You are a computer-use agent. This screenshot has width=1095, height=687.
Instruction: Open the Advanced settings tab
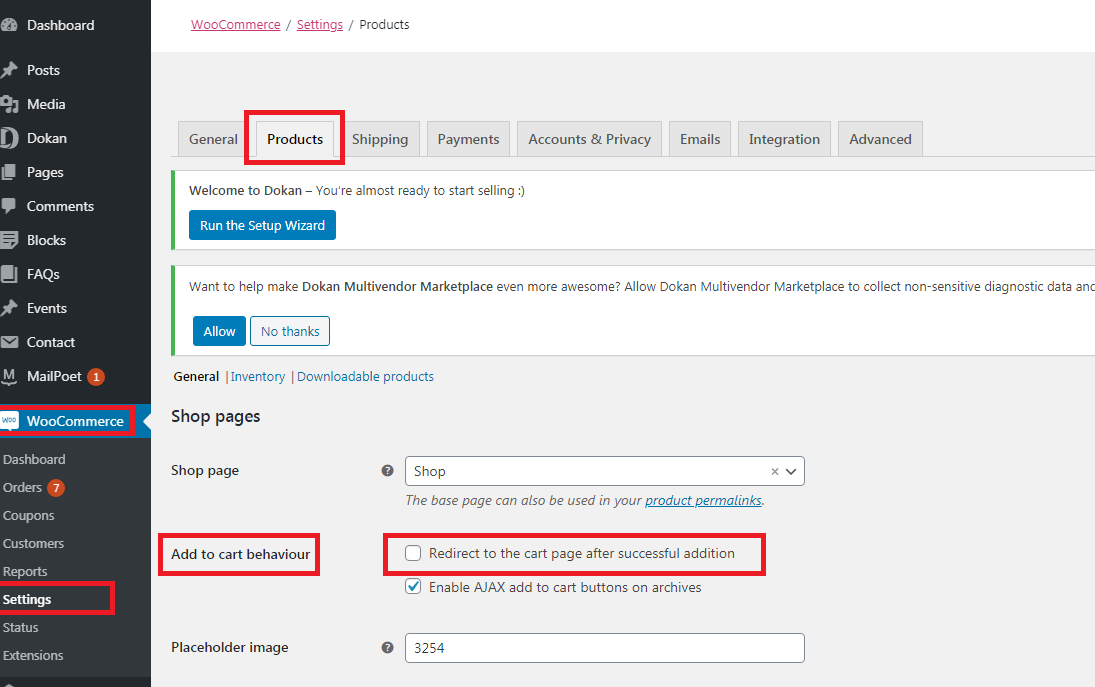tap(880, 139)
